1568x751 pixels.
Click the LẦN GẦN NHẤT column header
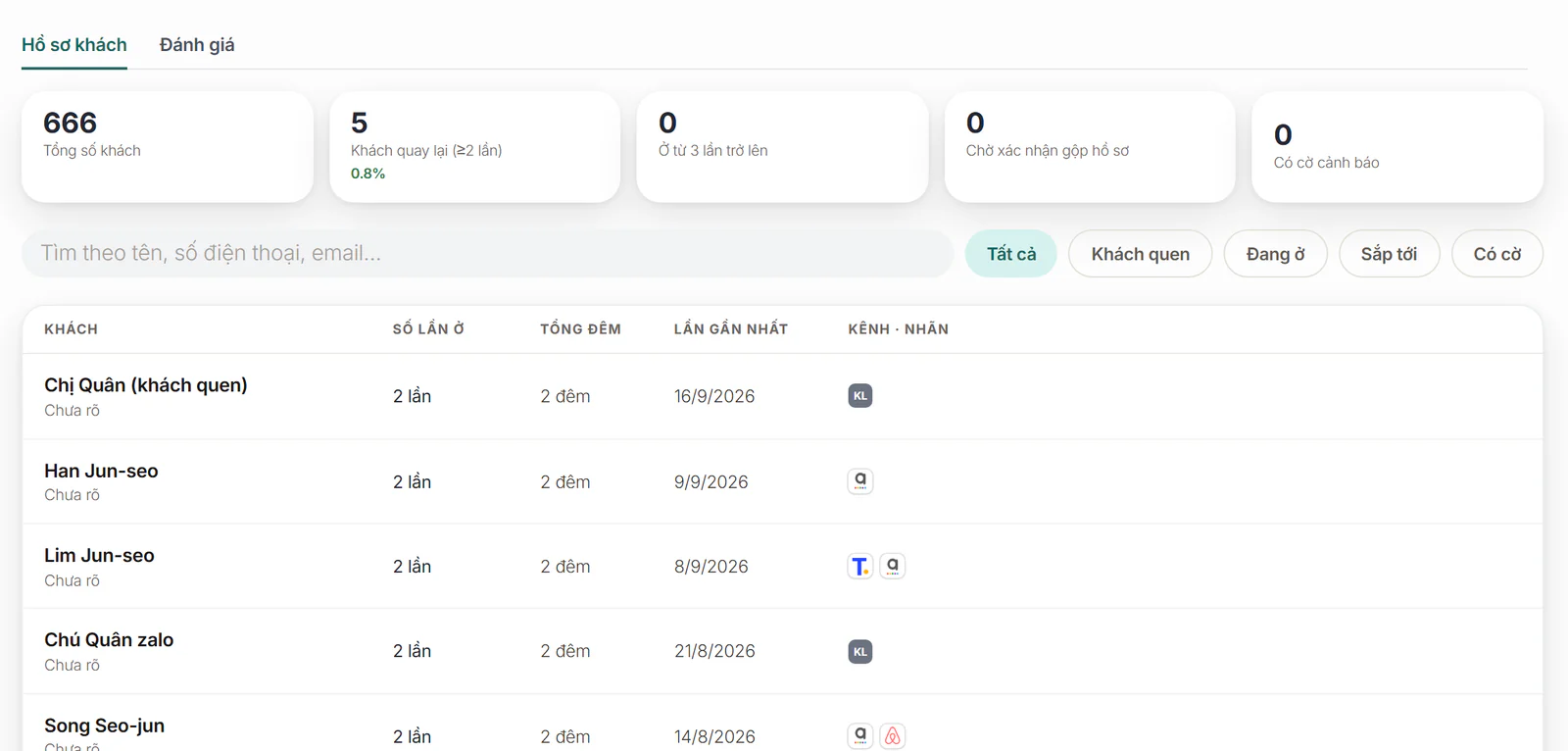(730, 329)
